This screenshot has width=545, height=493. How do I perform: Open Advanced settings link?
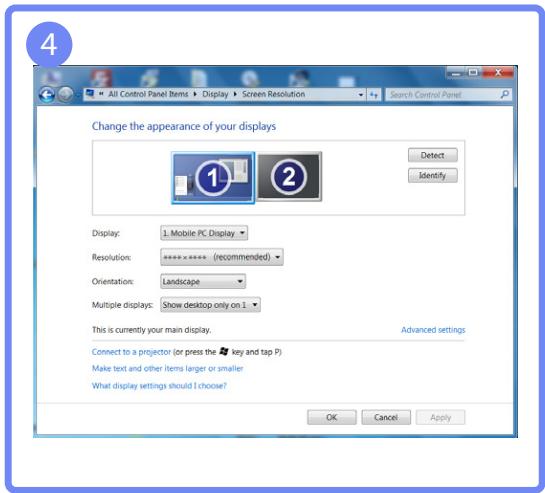point(433,330)
